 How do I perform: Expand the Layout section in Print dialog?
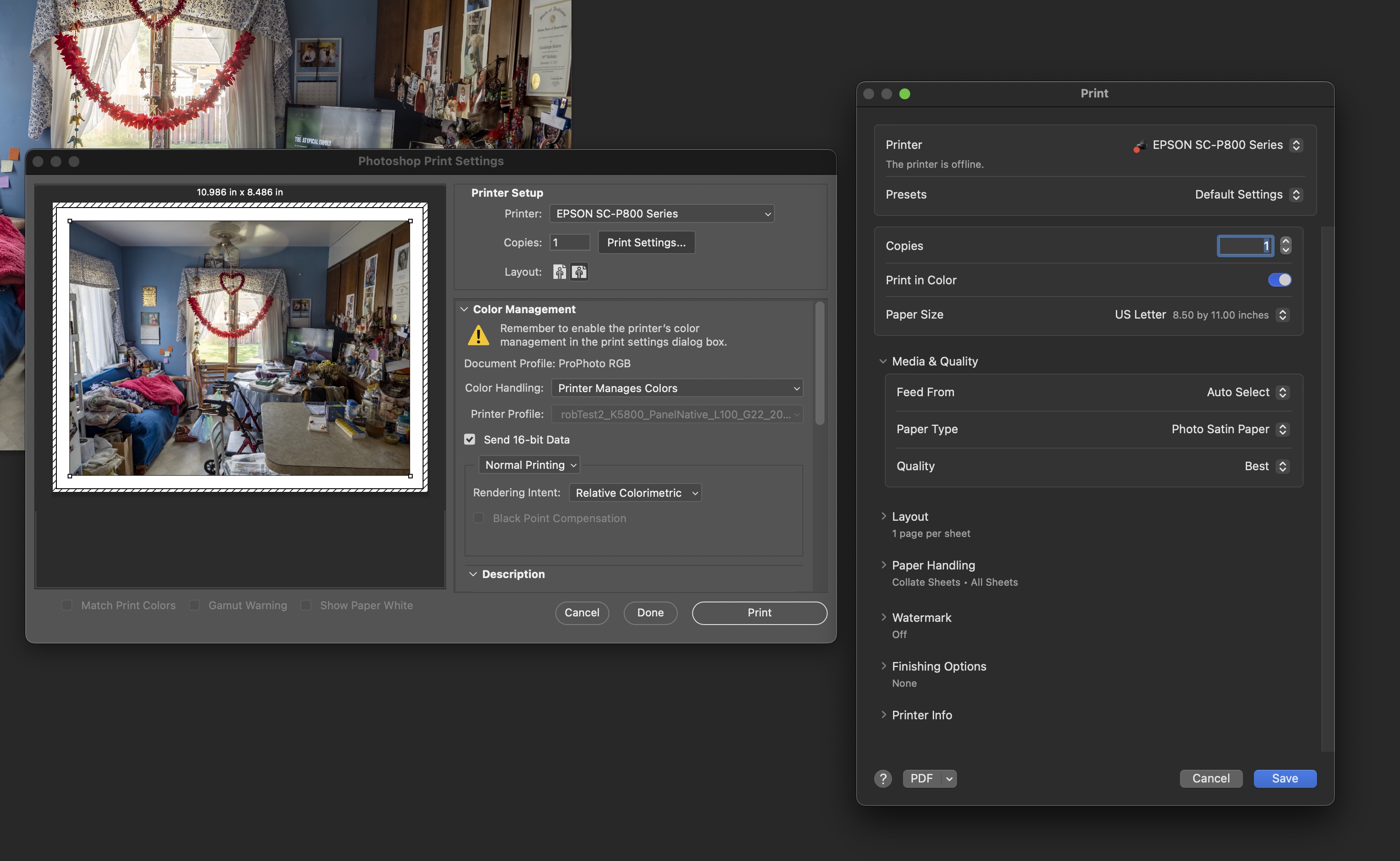884,516
